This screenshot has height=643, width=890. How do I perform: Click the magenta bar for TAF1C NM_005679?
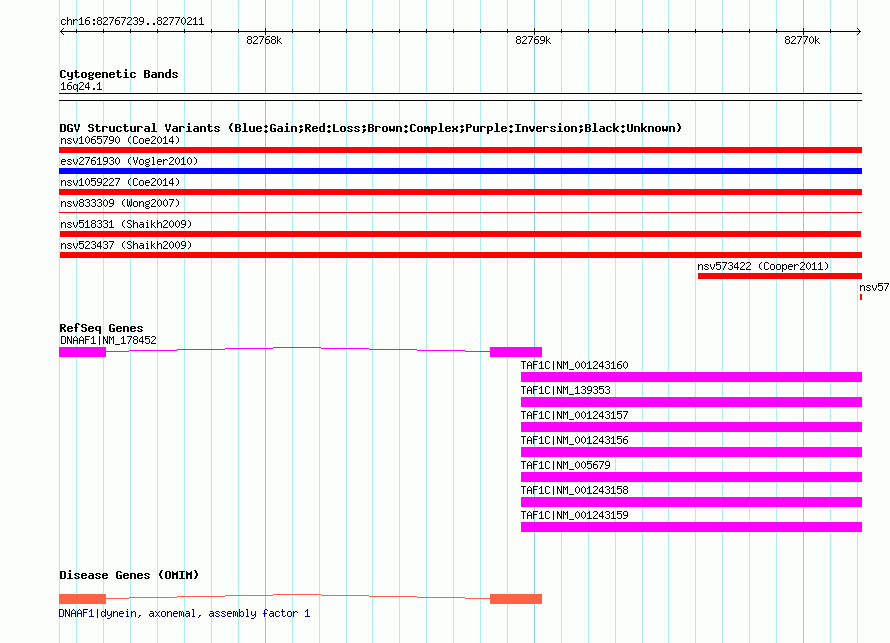[x=691, y=477]
